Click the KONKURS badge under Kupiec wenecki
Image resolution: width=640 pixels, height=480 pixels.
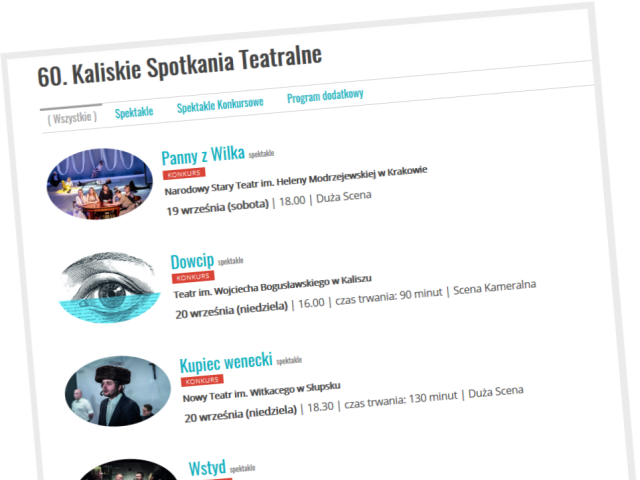click(202, 380)
